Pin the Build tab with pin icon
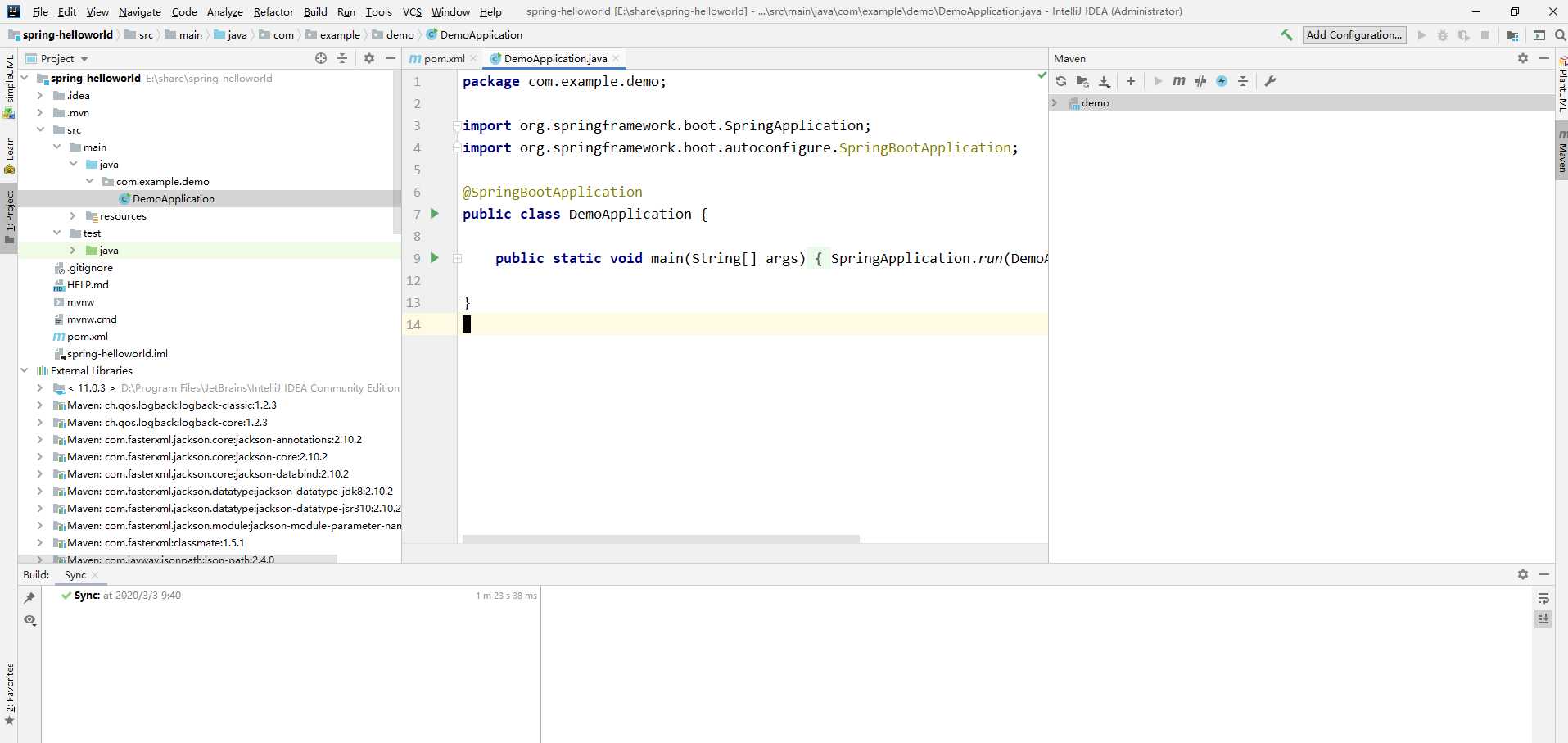This screenshot has width=1568, height=743. click(30, 598)
